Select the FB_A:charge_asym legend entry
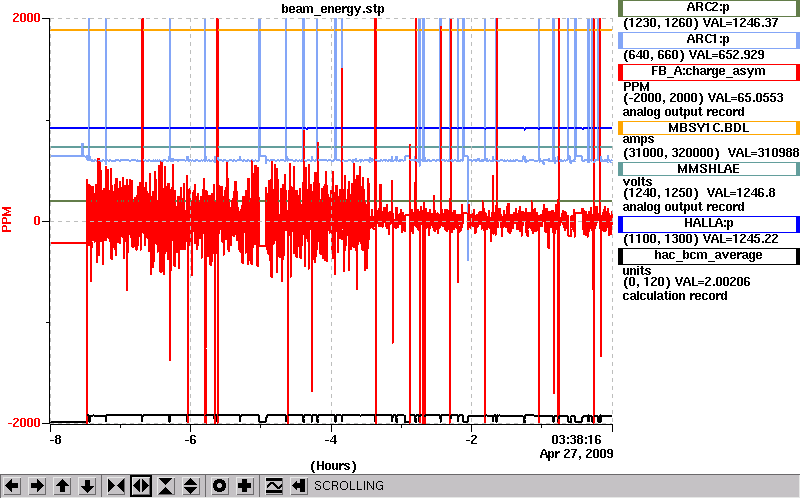 [709, 71]
